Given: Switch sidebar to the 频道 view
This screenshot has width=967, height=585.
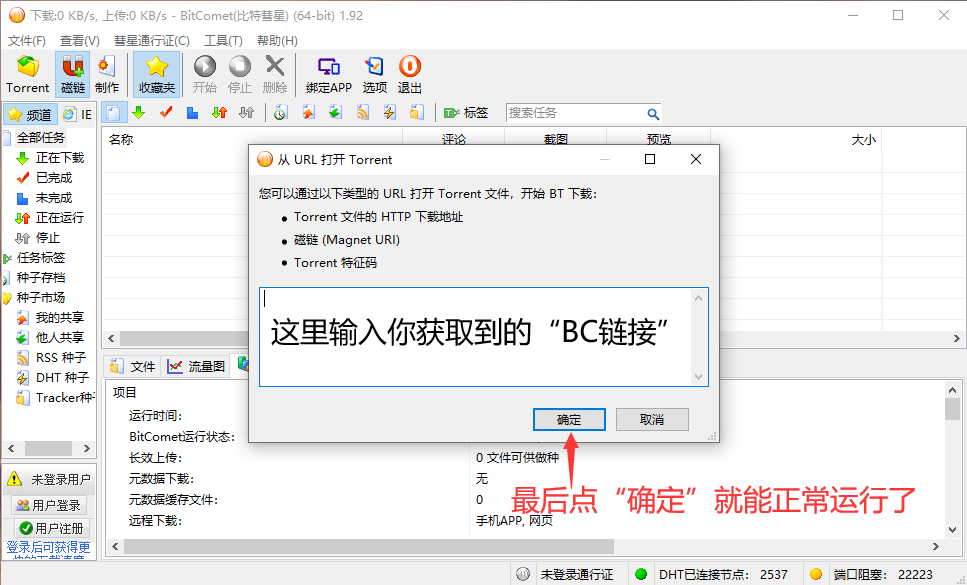Looking at the screenshot, I should pos(30,114).
